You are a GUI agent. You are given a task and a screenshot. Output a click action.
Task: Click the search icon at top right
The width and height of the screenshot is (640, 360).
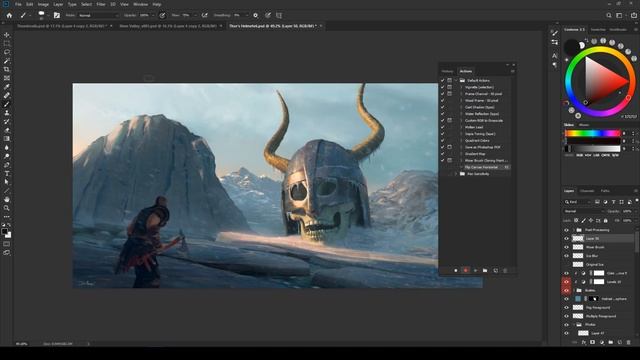tap(609, 15)
